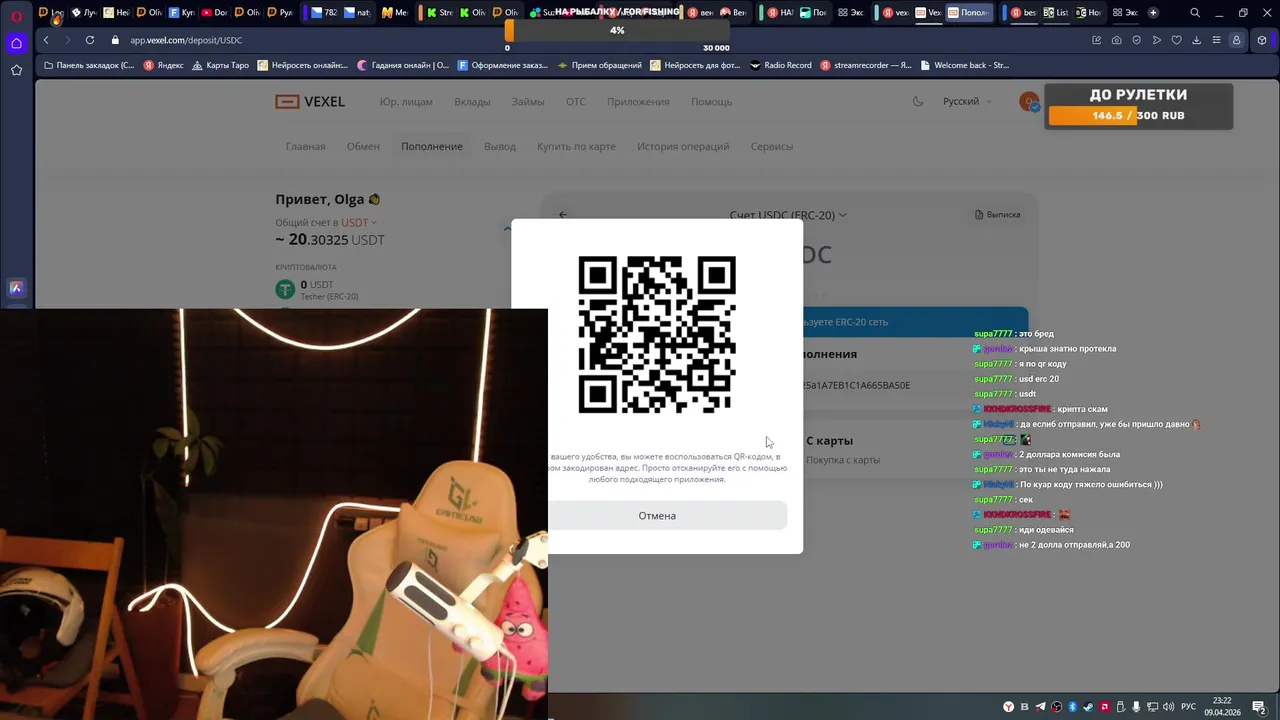Open the downloads icon in toolbar
Screen dimensions: 1280x720
(1196, 40)
